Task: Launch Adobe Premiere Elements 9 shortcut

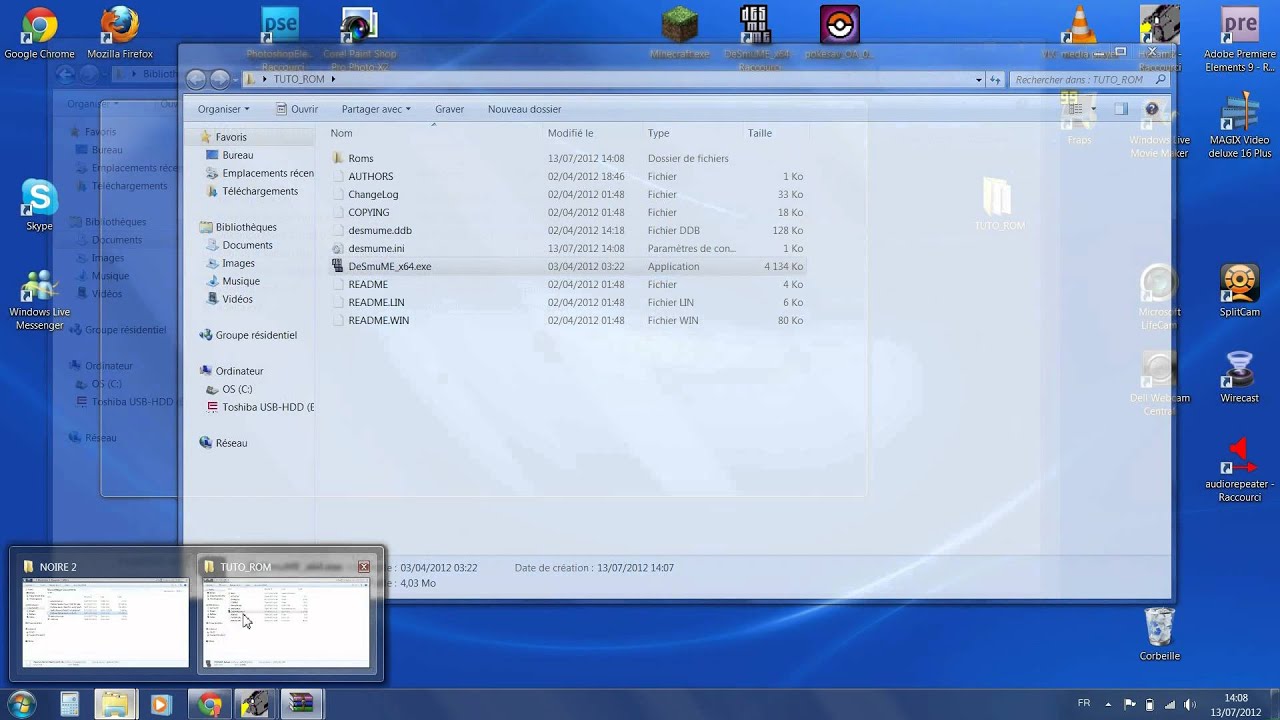Action: [x=1240, y=40]
